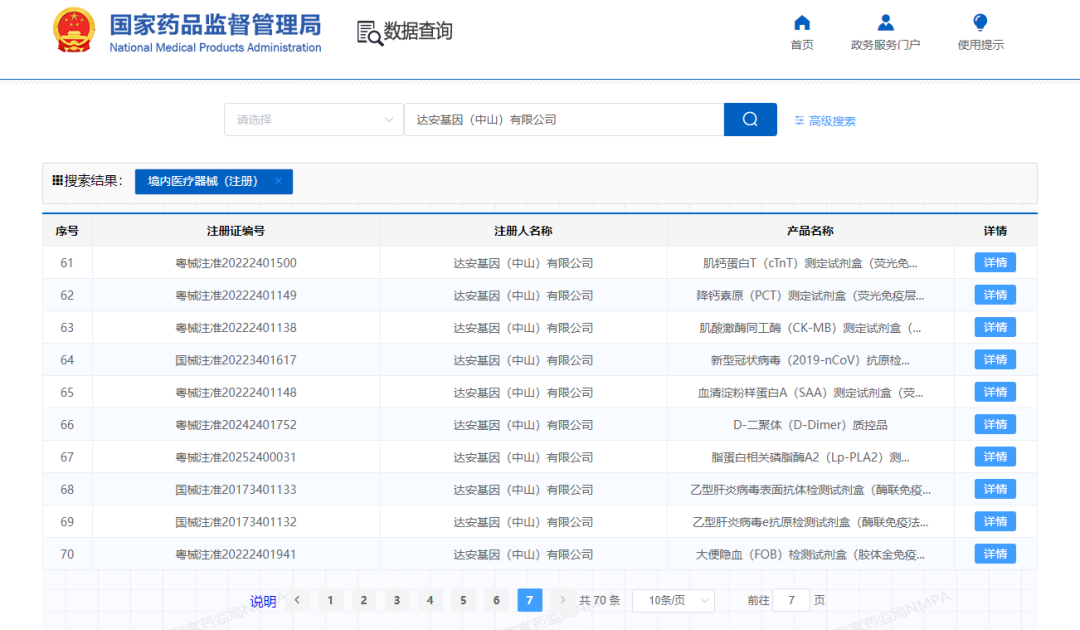This screenshot has height=630, width=1080.
Task: Click registration number 国械注准20173401133
Action: (236, 490)
